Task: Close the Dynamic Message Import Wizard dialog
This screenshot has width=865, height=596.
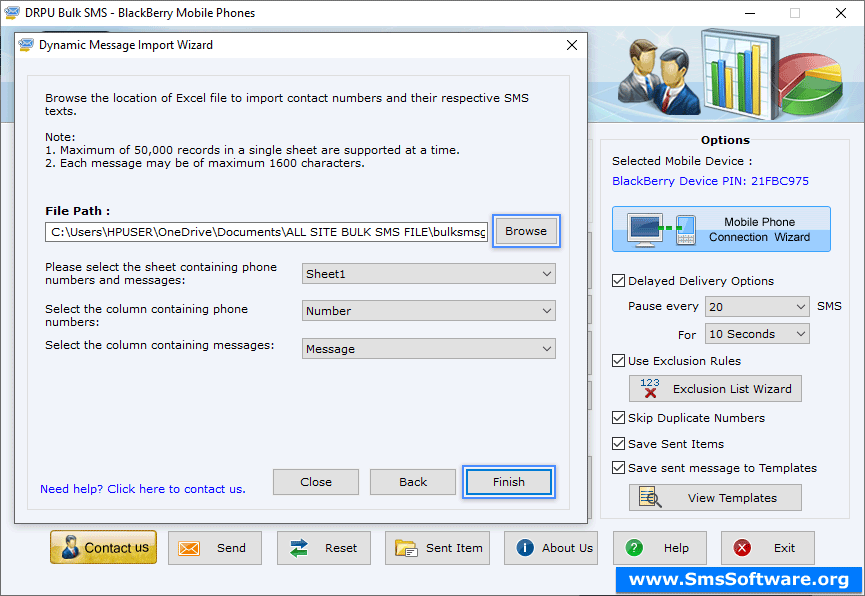Action: pyautogui.click(x=572, y=45)
